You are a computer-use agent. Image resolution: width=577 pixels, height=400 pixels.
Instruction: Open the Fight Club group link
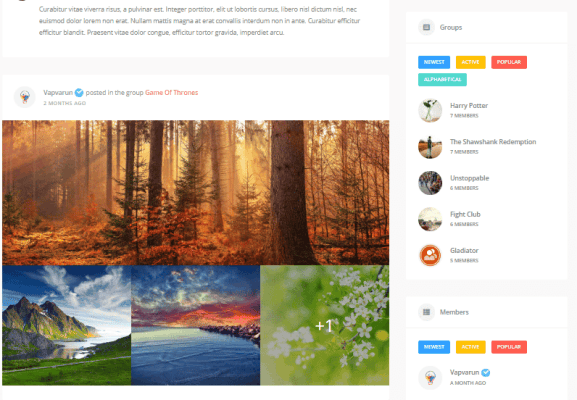[x=465, y=214]
